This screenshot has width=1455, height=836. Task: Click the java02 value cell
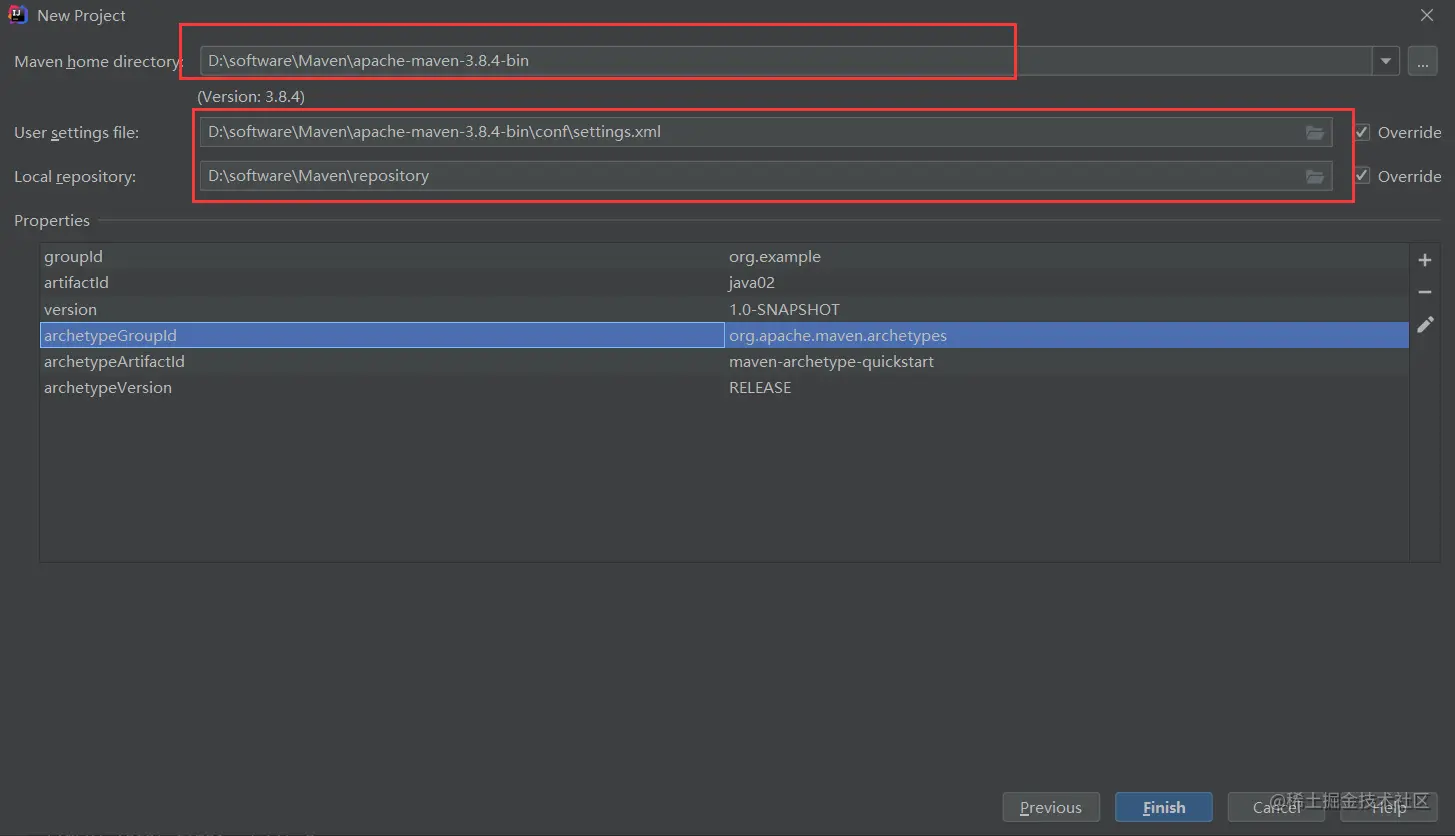(1068, 283)
